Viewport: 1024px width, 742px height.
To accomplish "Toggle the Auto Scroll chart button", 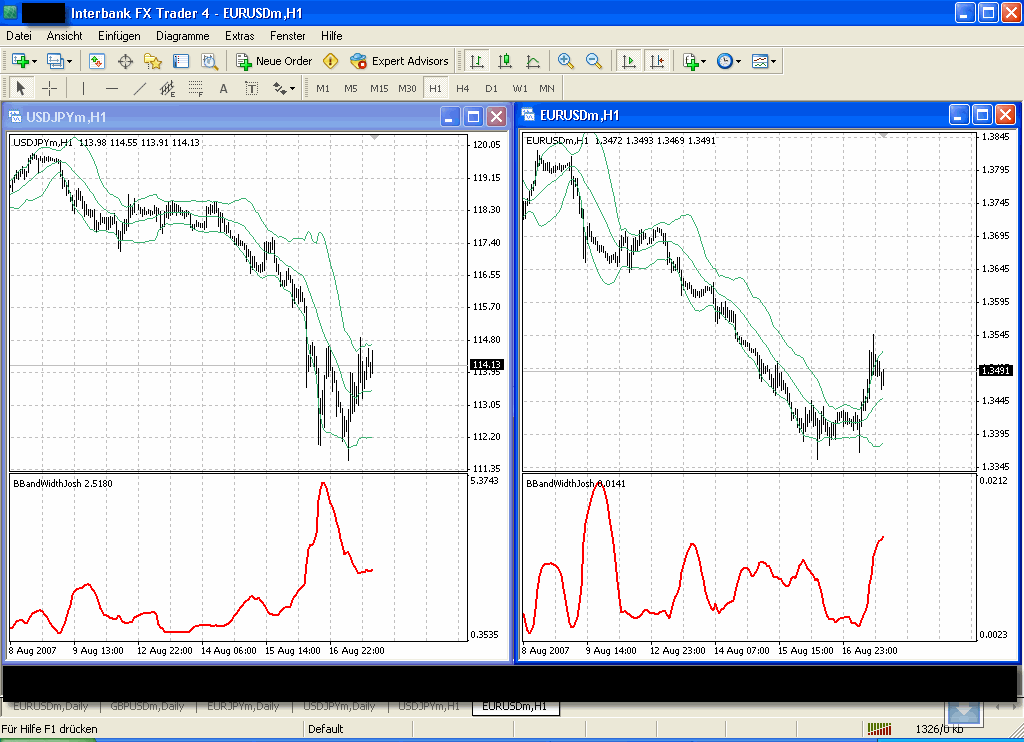I will pyautogui.click(x=628, y=61).
